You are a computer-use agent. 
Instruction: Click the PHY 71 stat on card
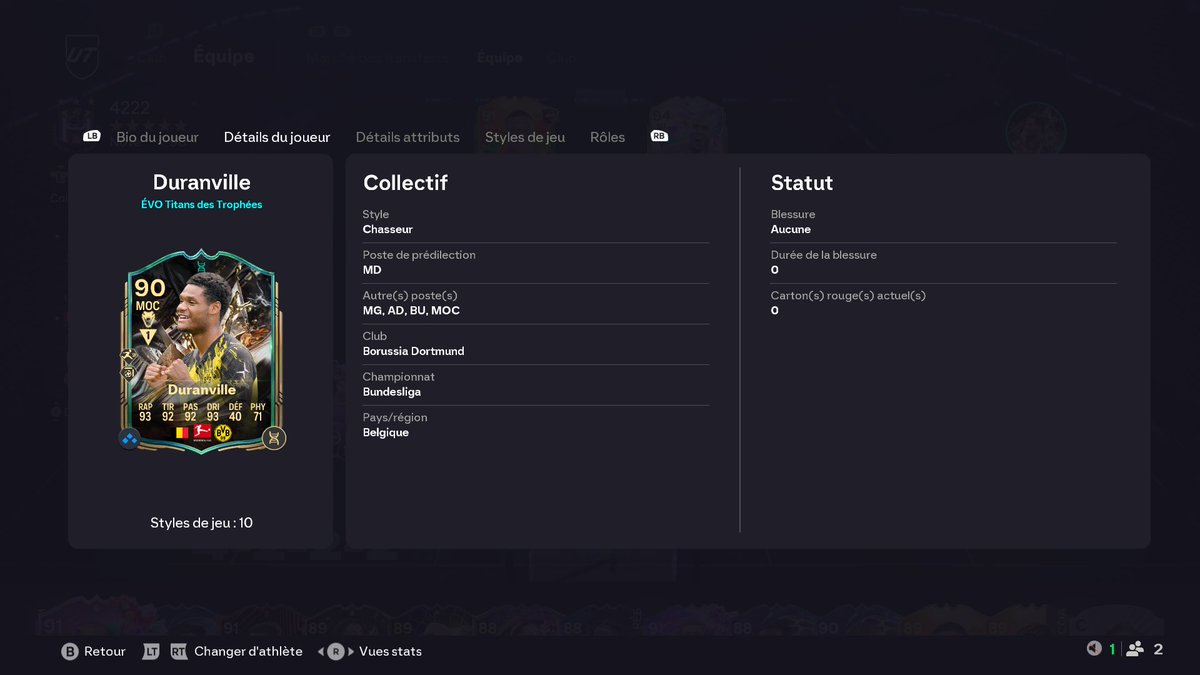coord(258,412)
